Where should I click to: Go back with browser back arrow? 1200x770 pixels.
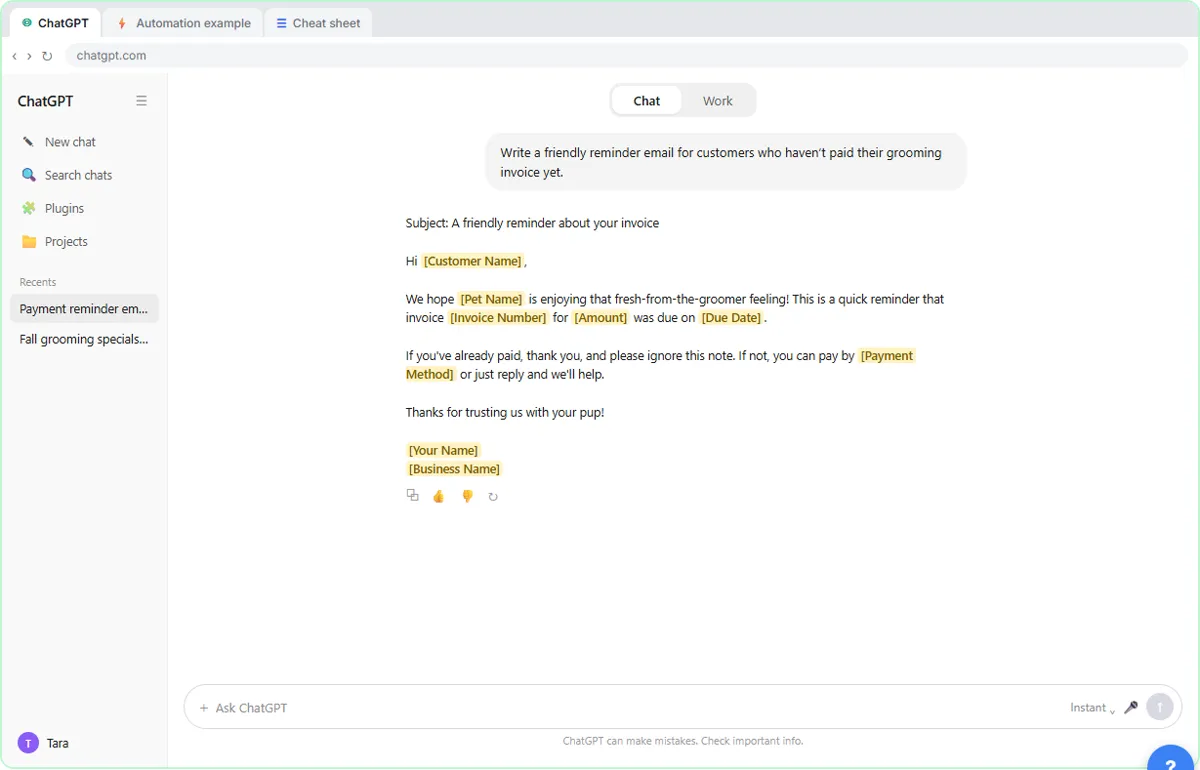pyautogui.click(x=14, y=56)
